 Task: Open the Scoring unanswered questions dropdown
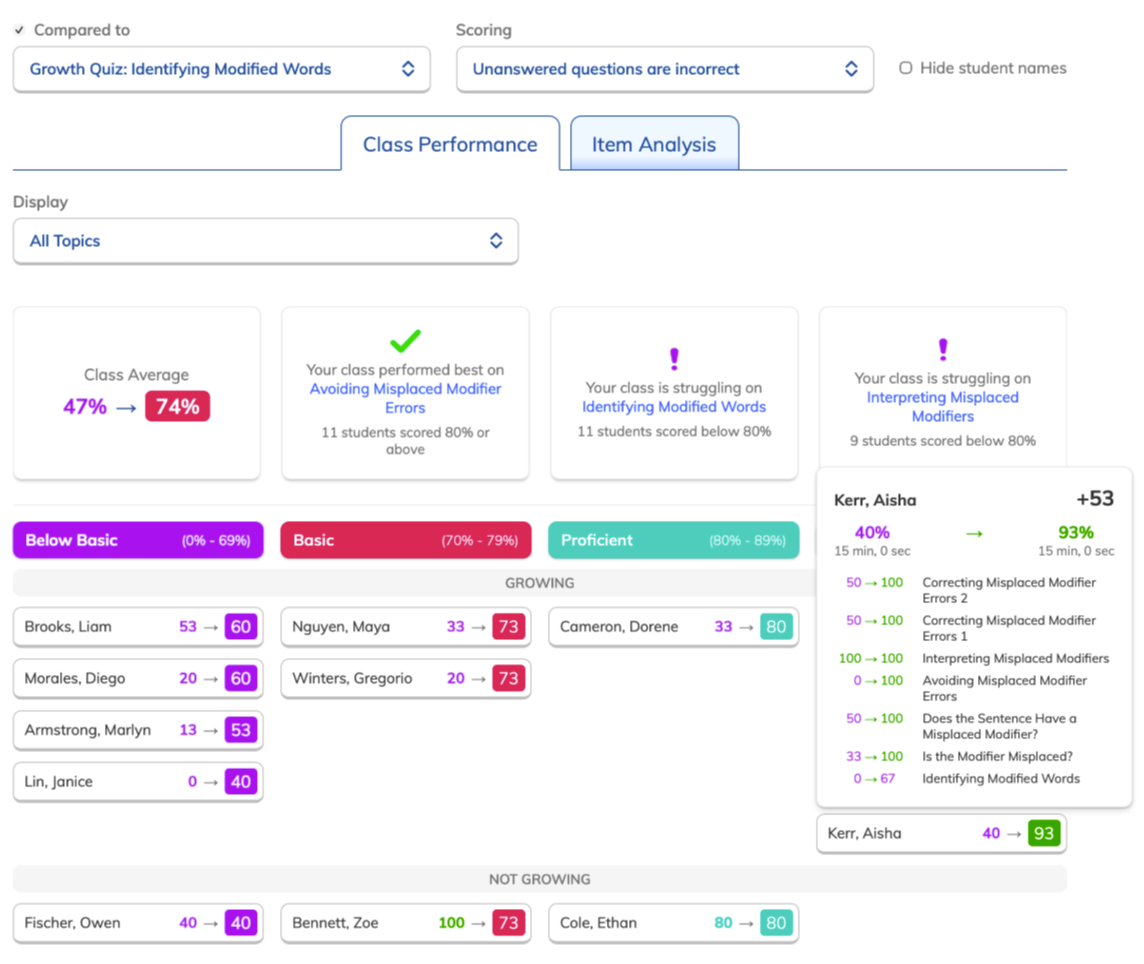coord(665,69)
